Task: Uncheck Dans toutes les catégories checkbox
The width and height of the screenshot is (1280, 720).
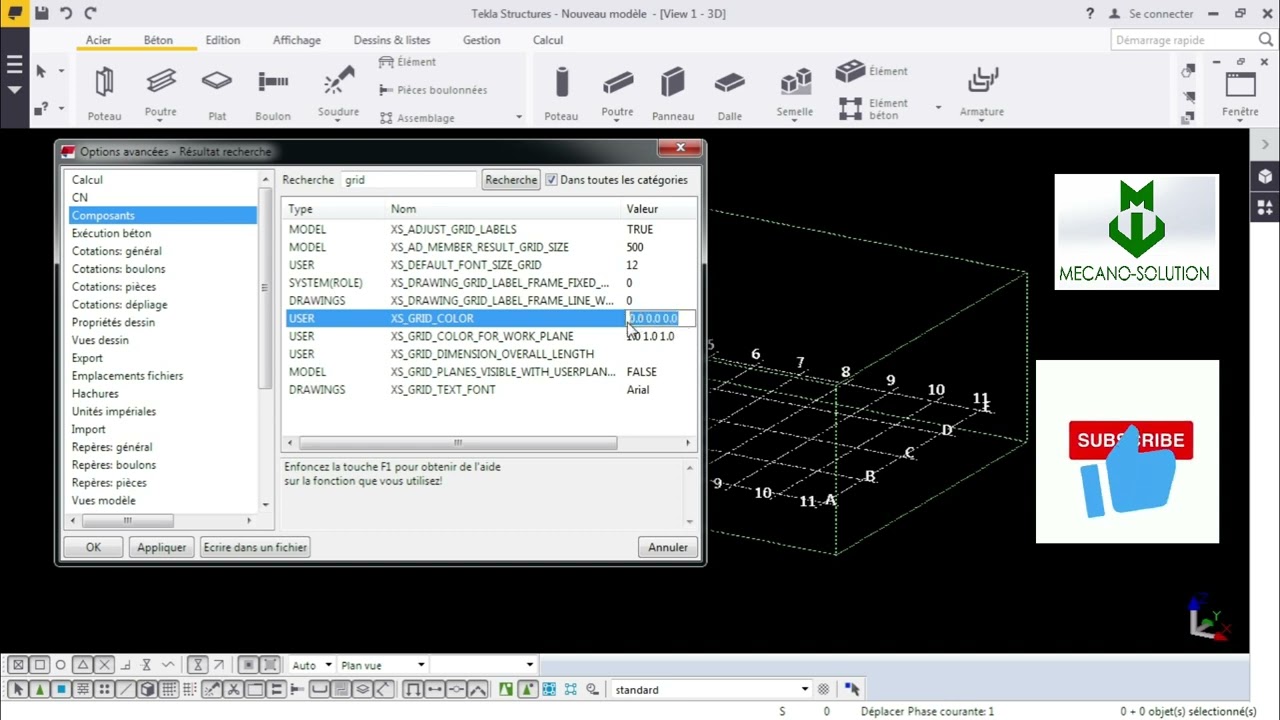Action: pos(551,180)
